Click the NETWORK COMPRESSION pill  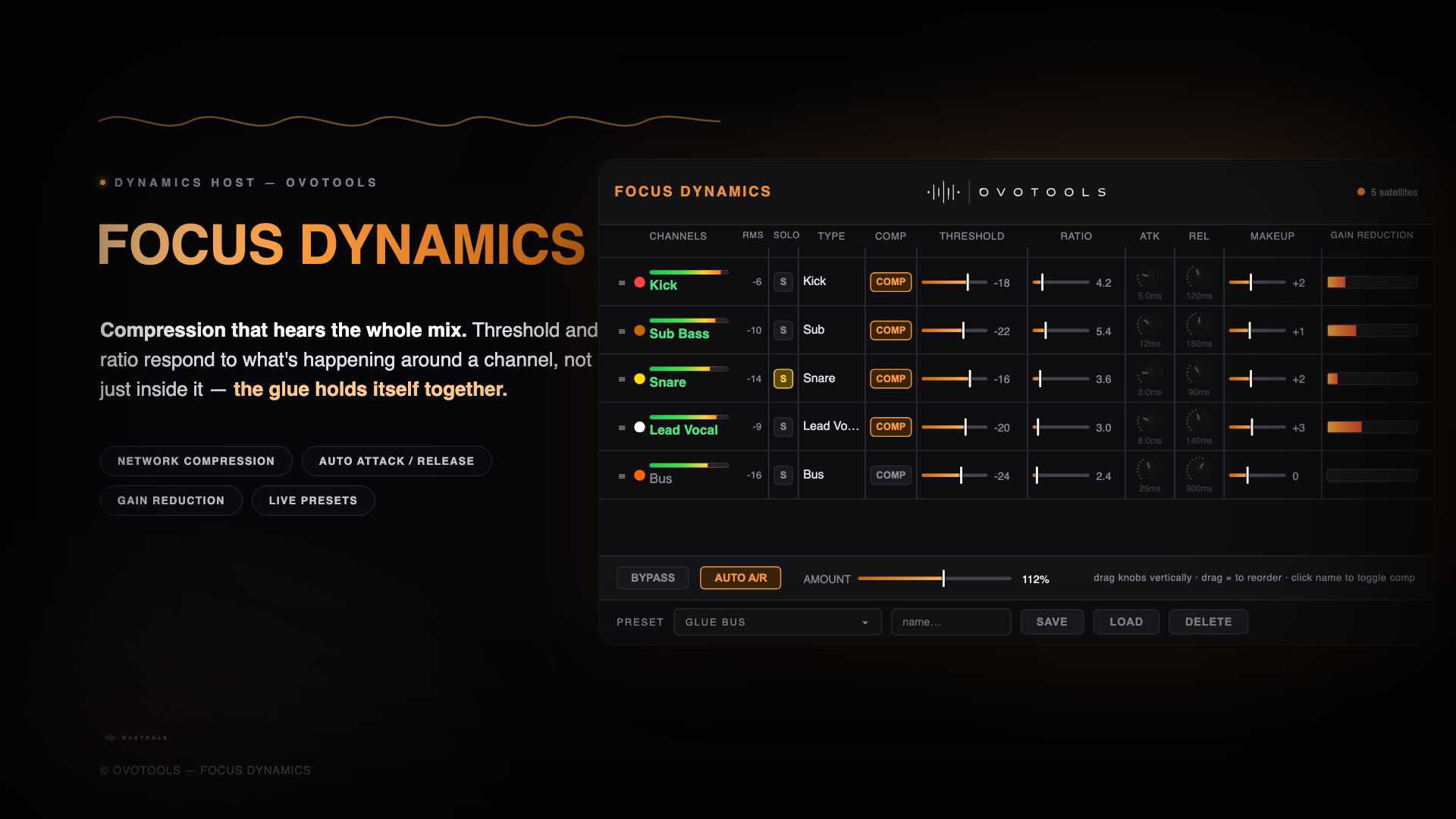coord(196,461)
